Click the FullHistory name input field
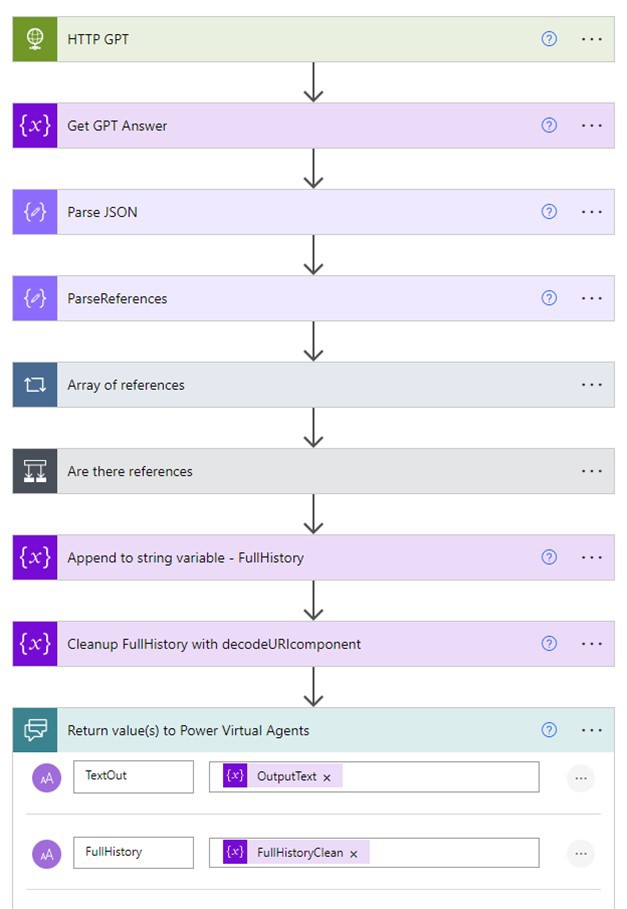The image size is (627, 909). tap(133, 853)
